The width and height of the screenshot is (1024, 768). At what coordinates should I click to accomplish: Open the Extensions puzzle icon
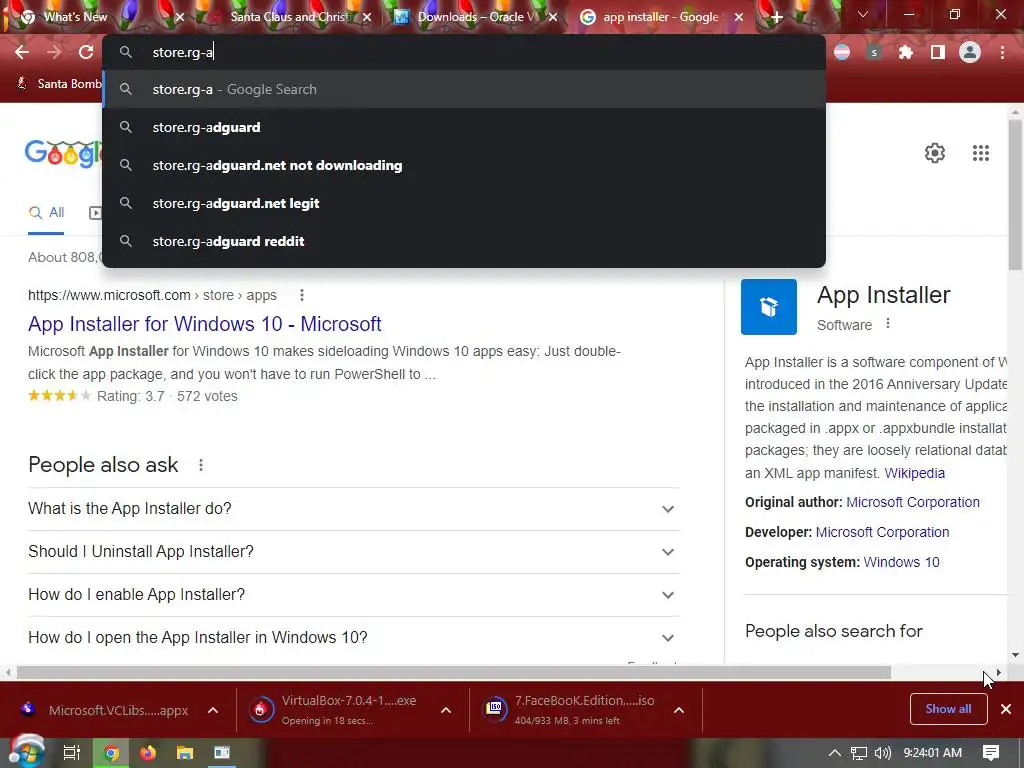pyautogui.click(x=905, y=52)
